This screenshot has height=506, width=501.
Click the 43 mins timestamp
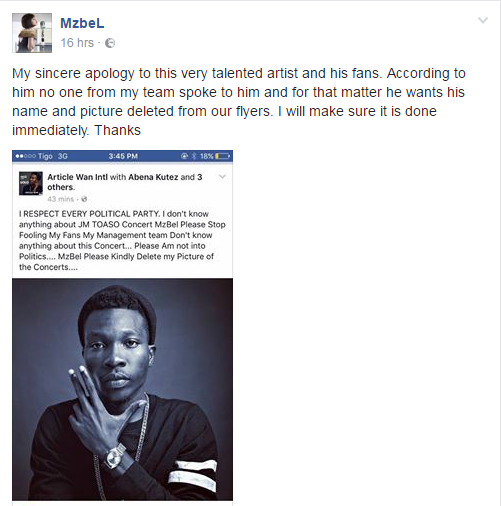pos(60,199)
